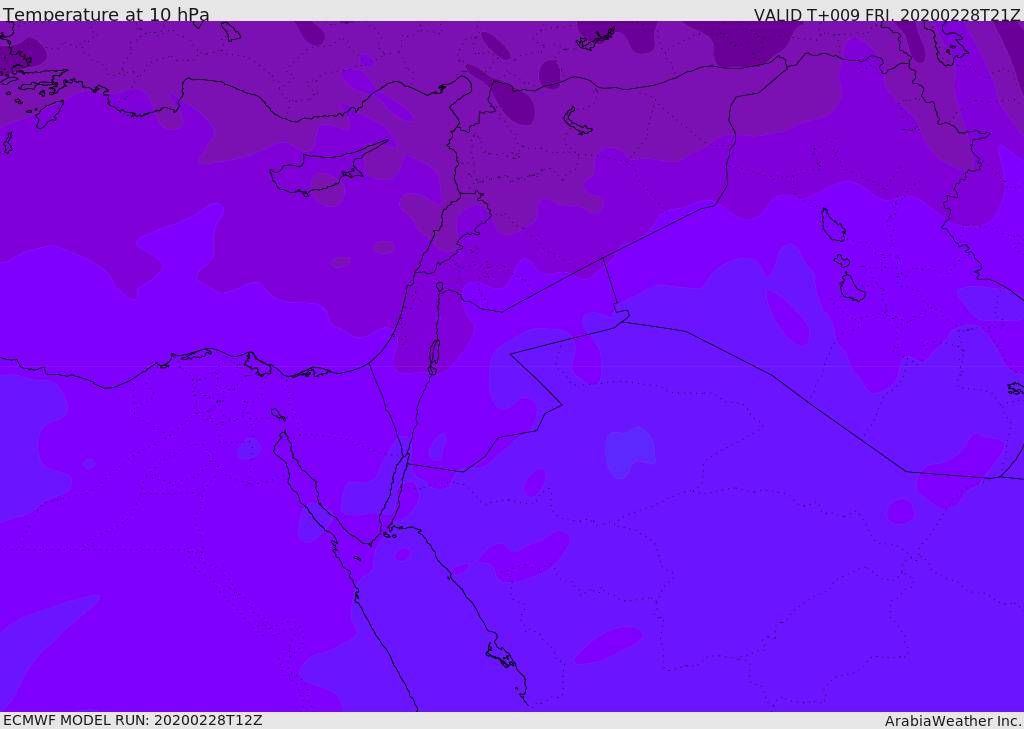Click the "Temperature at 10 hPa" title
Image resolution: width=1024 pixels, height=729 pixels.
106,15
